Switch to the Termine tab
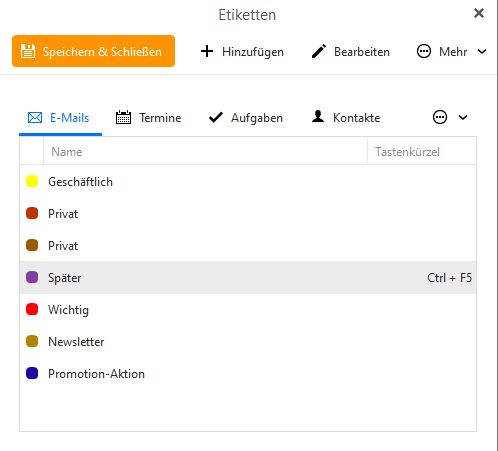Screen dimensions: 498x451 coord(148,118)
